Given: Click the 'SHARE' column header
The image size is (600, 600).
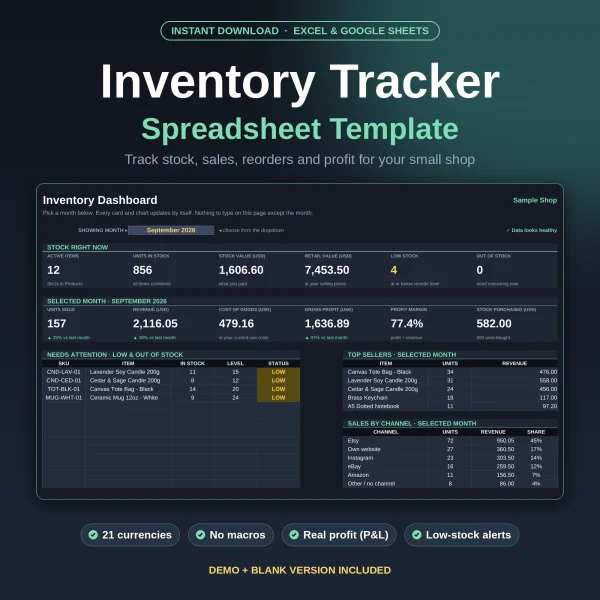Looking at the screenshot, I should point(536,432).
